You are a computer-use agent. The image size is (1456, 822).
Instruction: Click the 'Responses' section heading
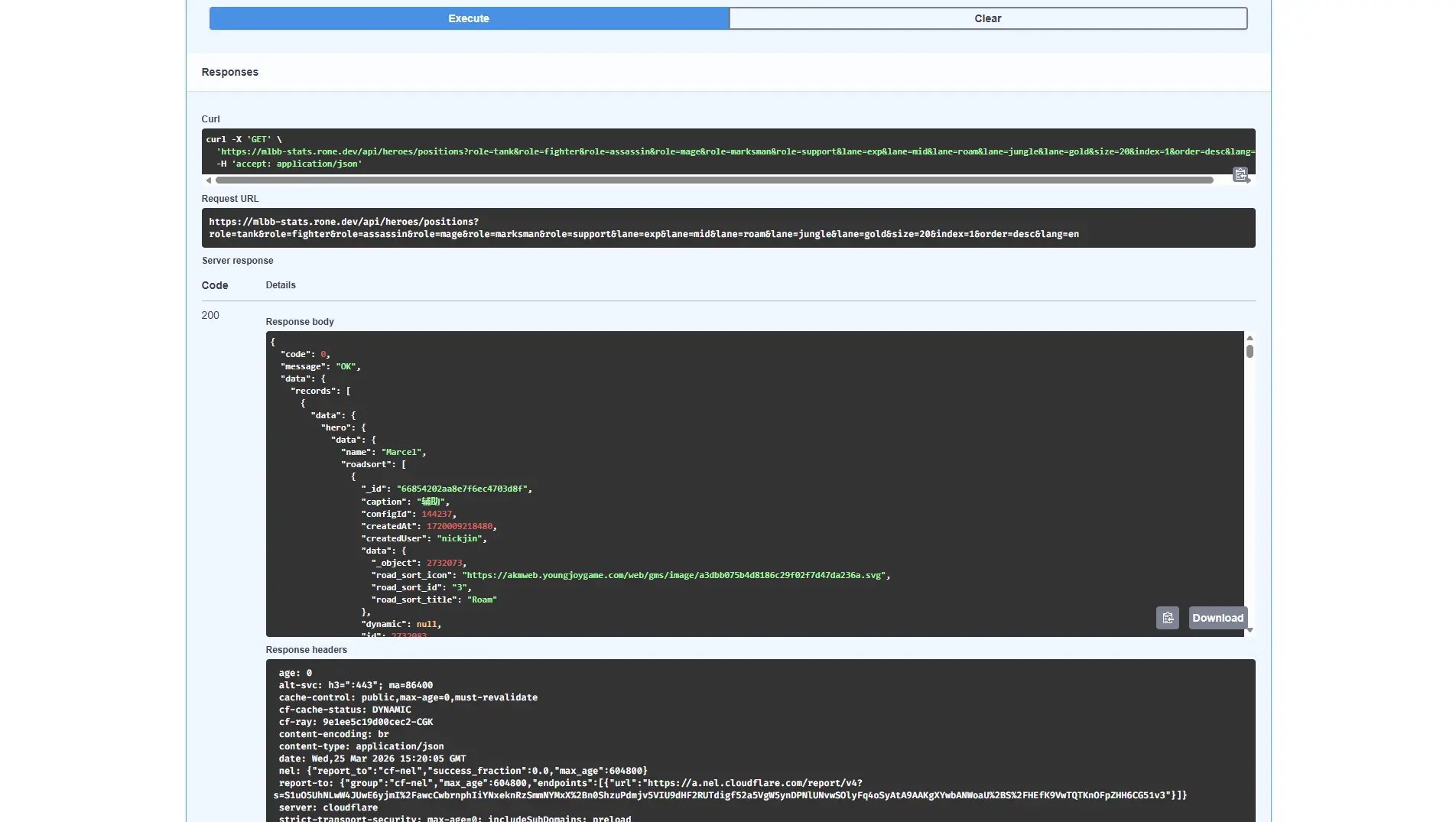[x=229, y=72]
